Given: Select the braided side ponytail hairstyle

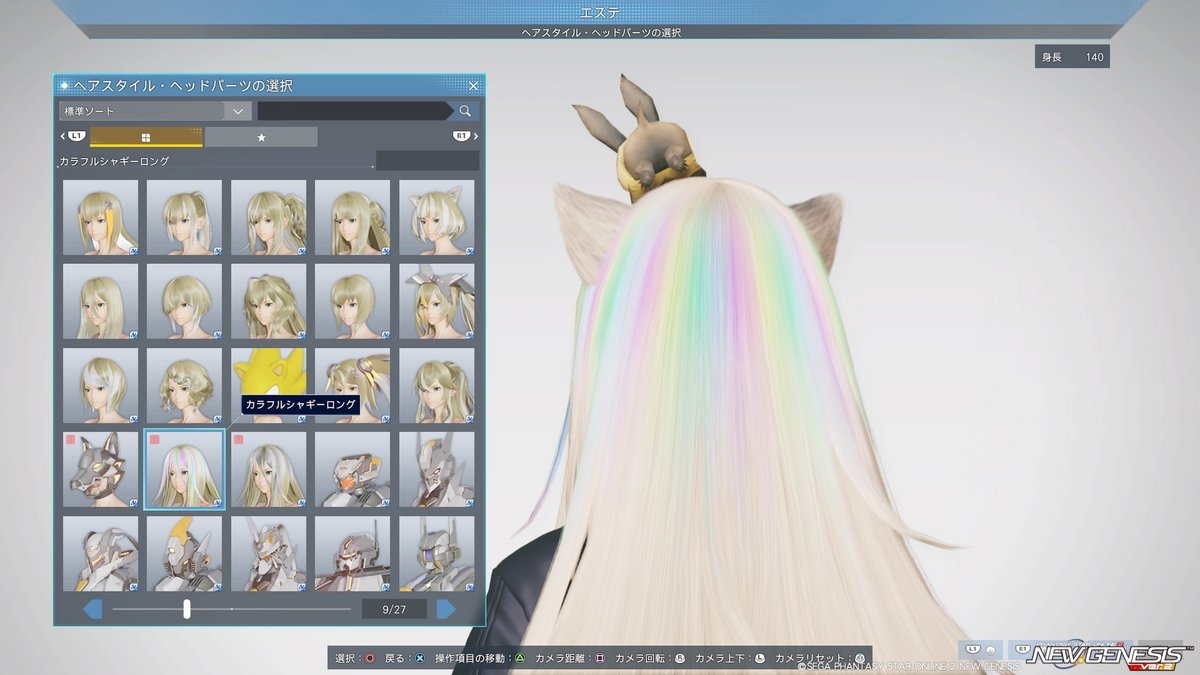Looking at the screenshot, I should pos(268,218).
